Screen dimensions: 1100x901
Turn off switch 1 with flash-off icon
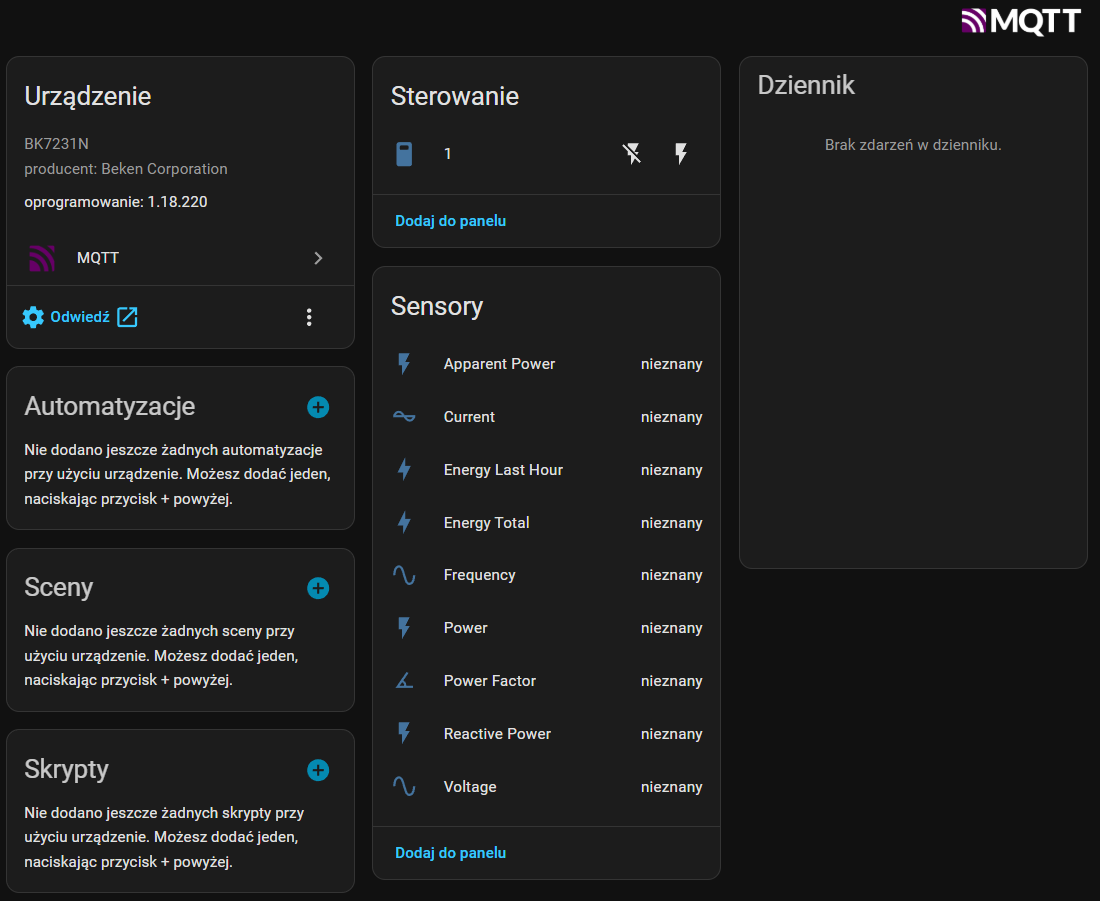point(632,154)
